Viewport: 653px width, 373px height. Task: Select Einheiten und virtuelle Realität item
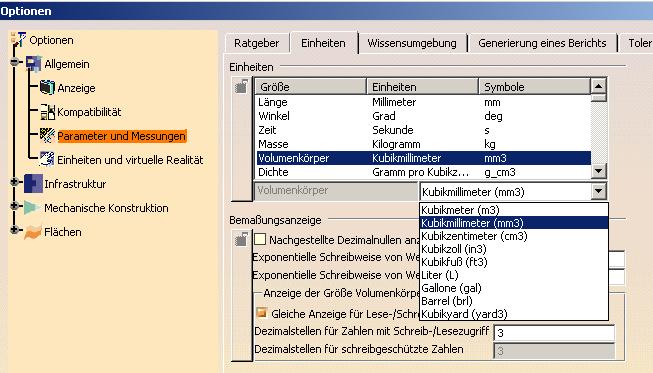click(130, 160)
